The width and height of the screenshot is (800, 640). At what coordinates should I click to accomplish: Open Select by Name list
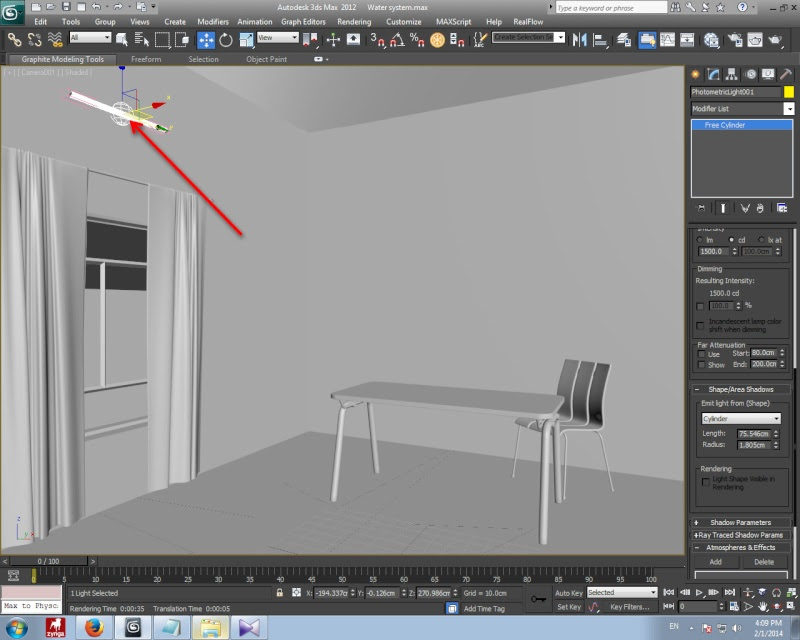coord(141,39)
